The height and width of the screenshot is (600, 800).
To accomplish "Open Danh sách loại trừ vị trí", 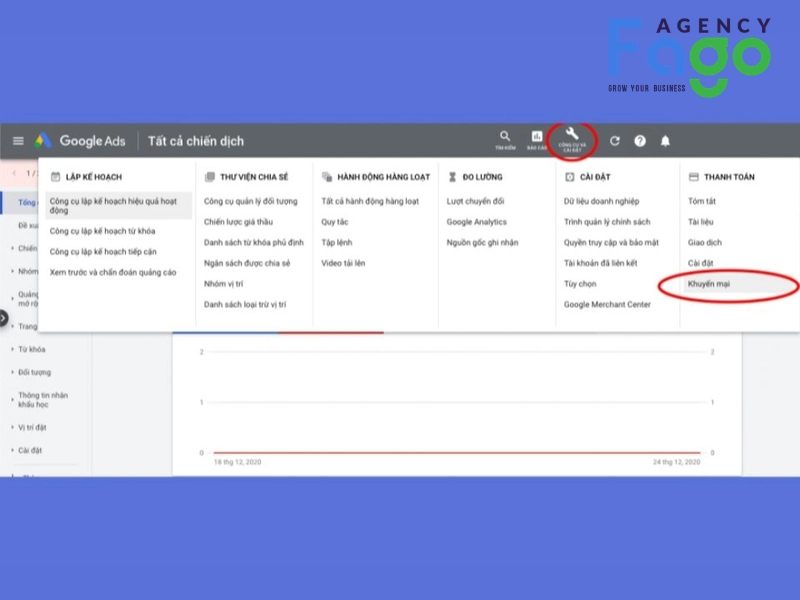I will point(245,305).
